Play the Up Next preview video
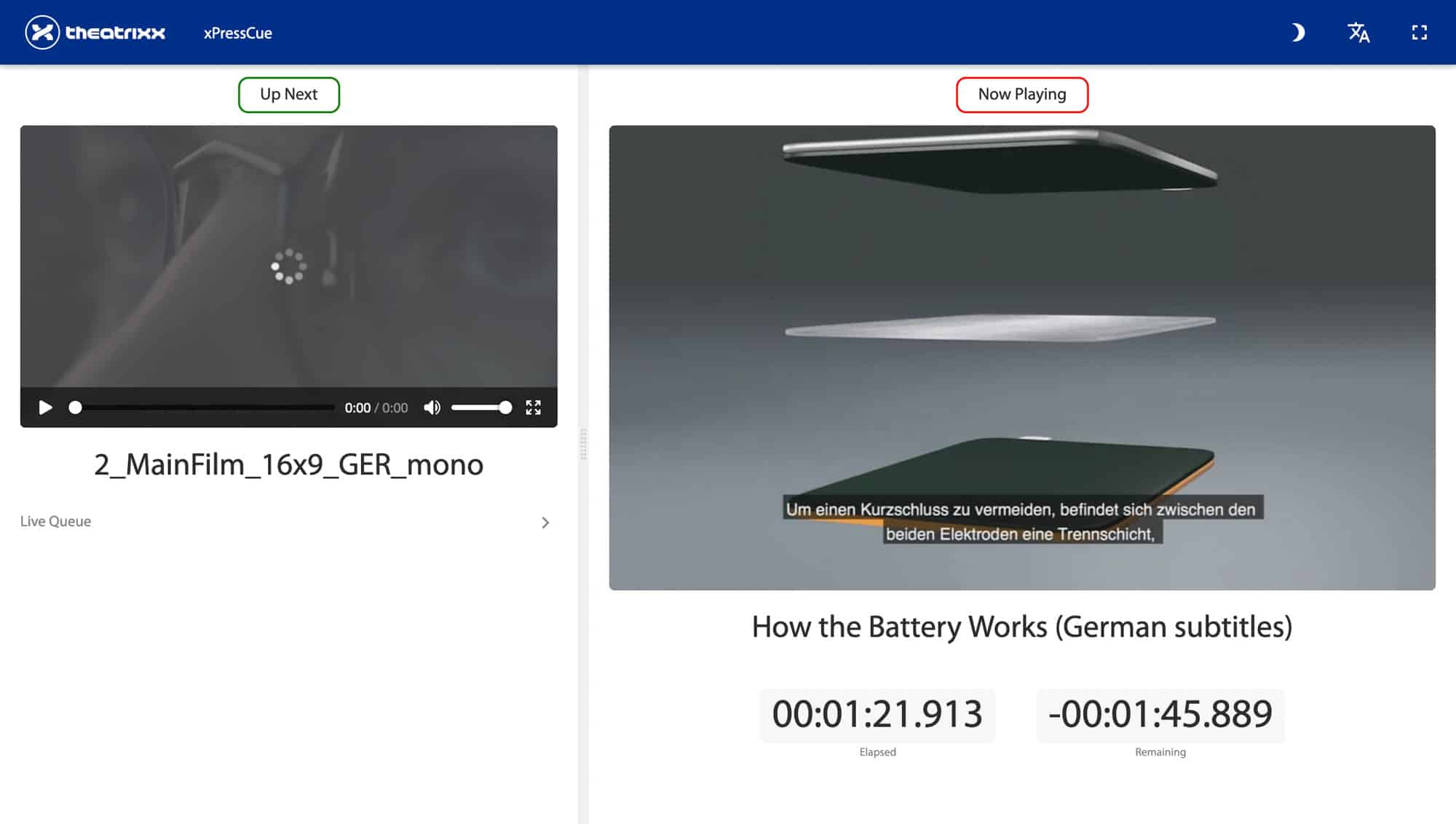Image resolution: width=1456 pixels, height=824 pixels. pyautogui.click(x=45, y=408)
